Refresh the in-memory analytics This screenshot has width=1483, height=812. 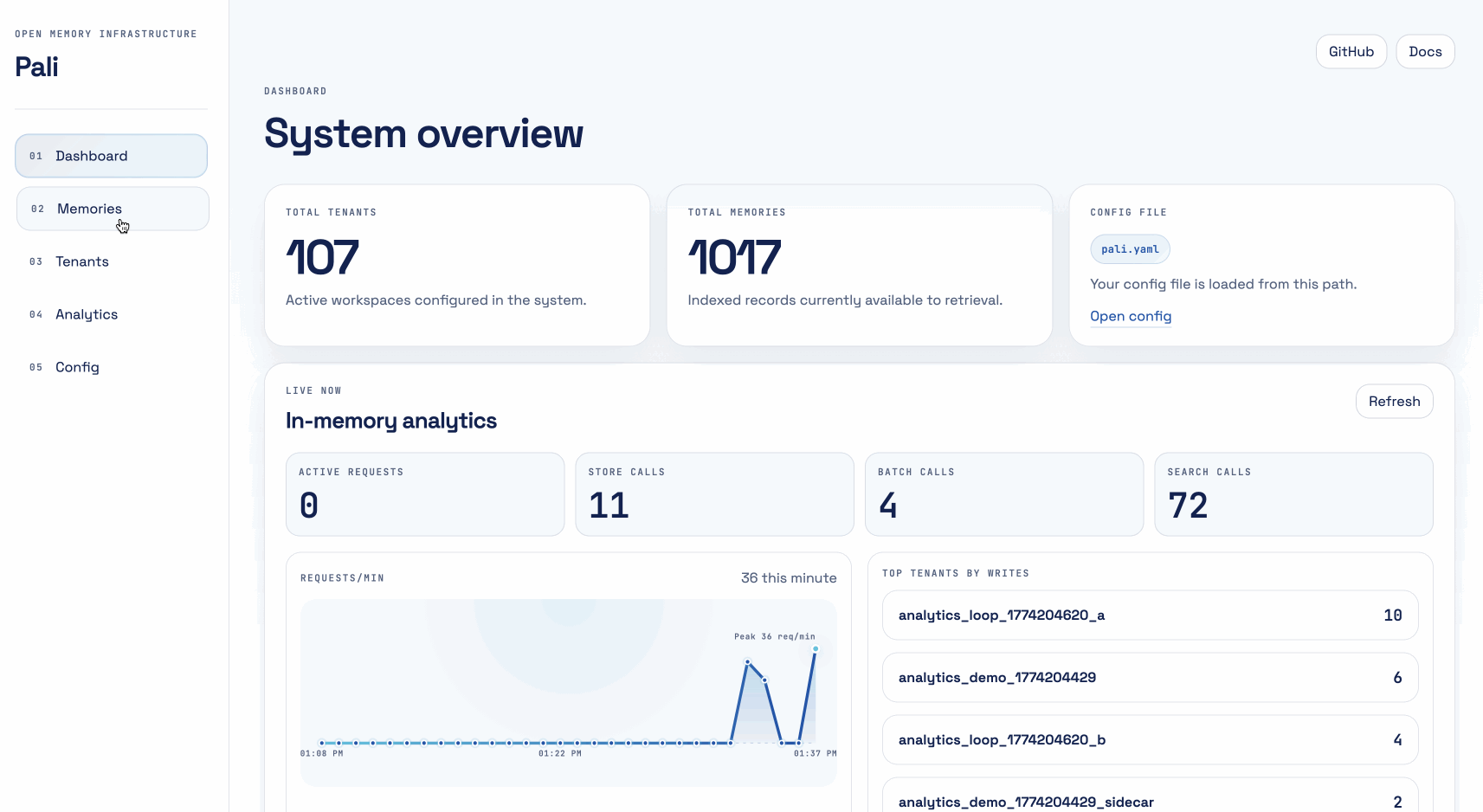point(1394,401)
